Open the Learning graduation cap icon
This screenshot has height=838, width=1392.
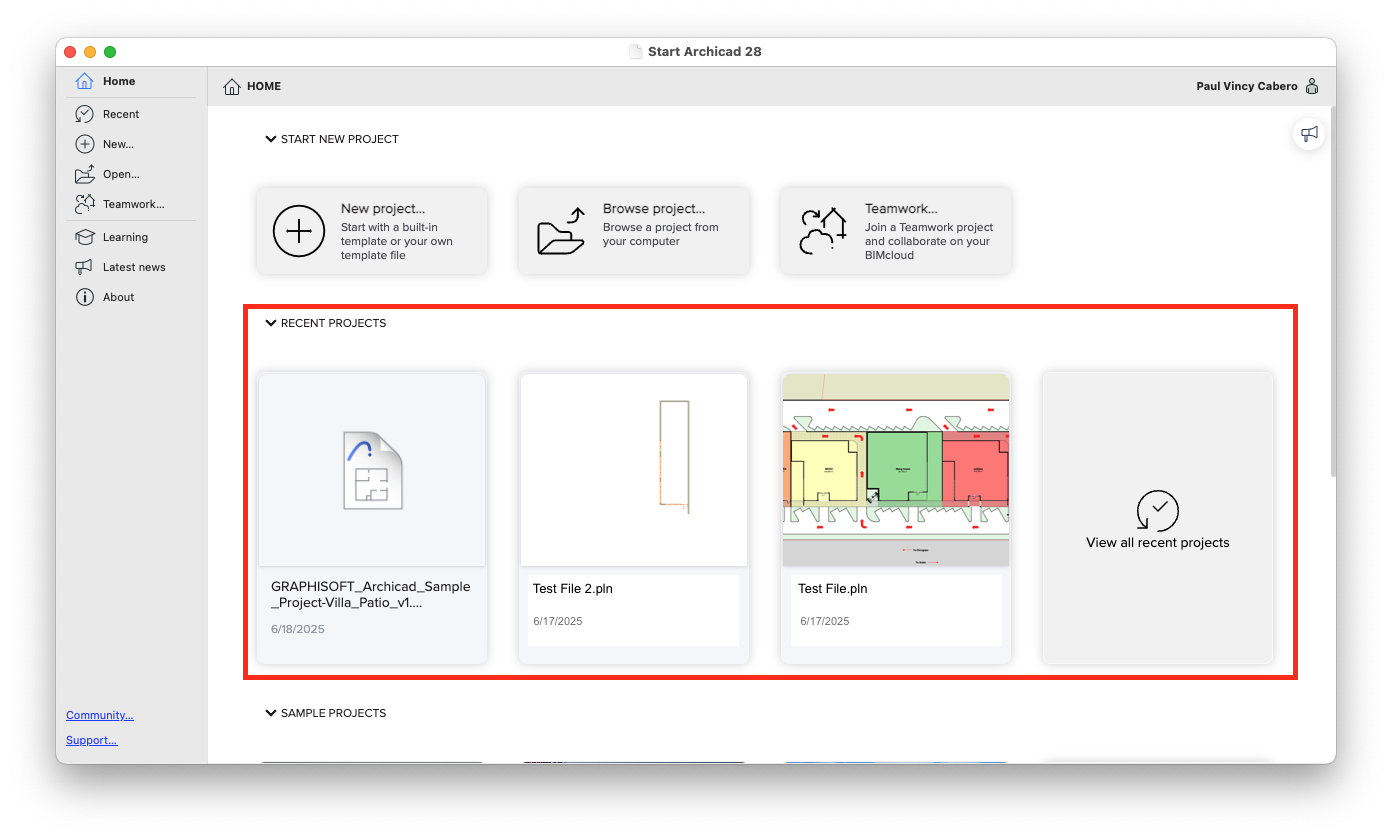point(85,237)
